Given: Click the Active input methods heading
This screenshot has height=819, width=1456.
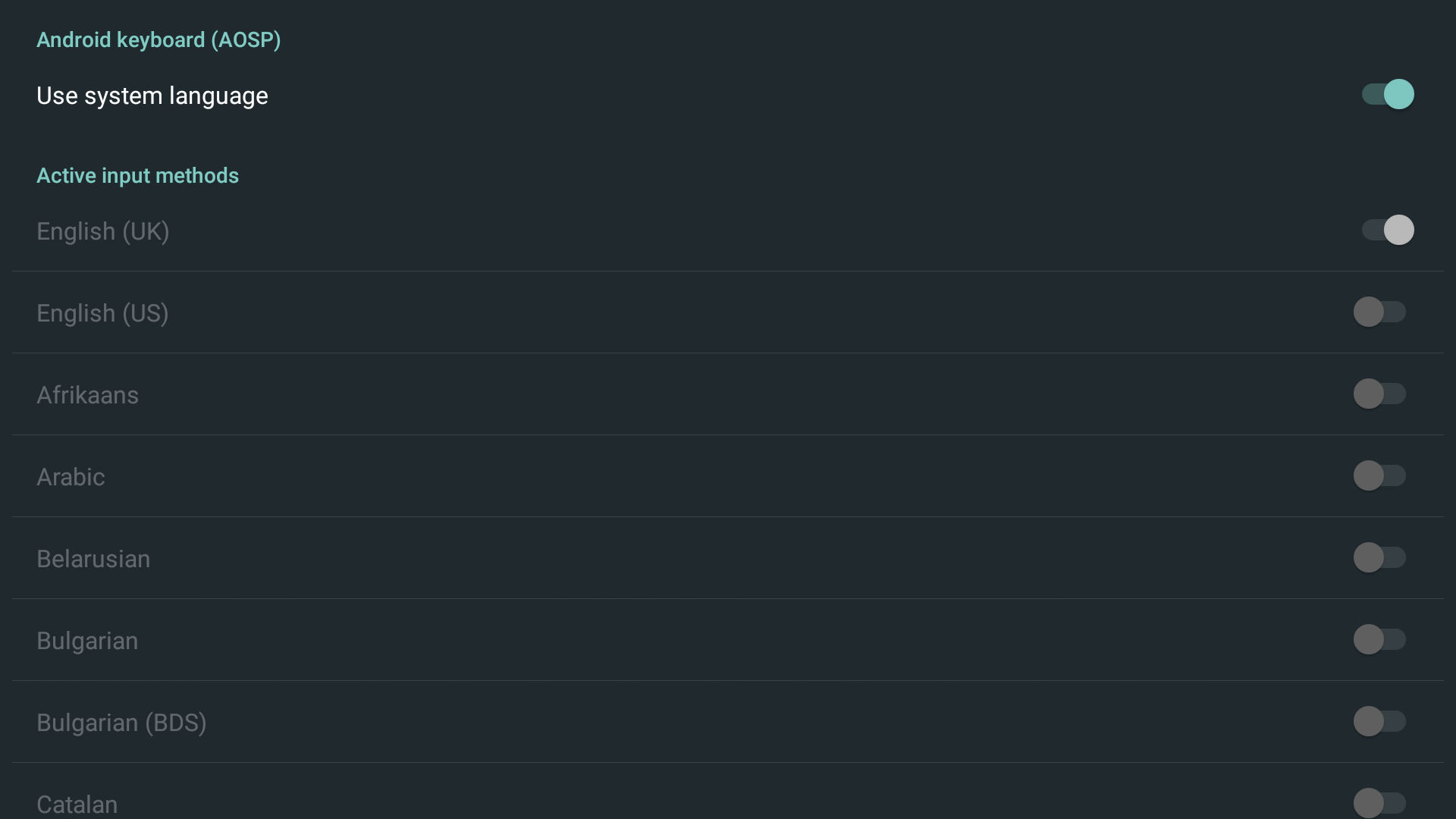Looking at the screenshot, I should pyautogui.click(x=138, y=176).
